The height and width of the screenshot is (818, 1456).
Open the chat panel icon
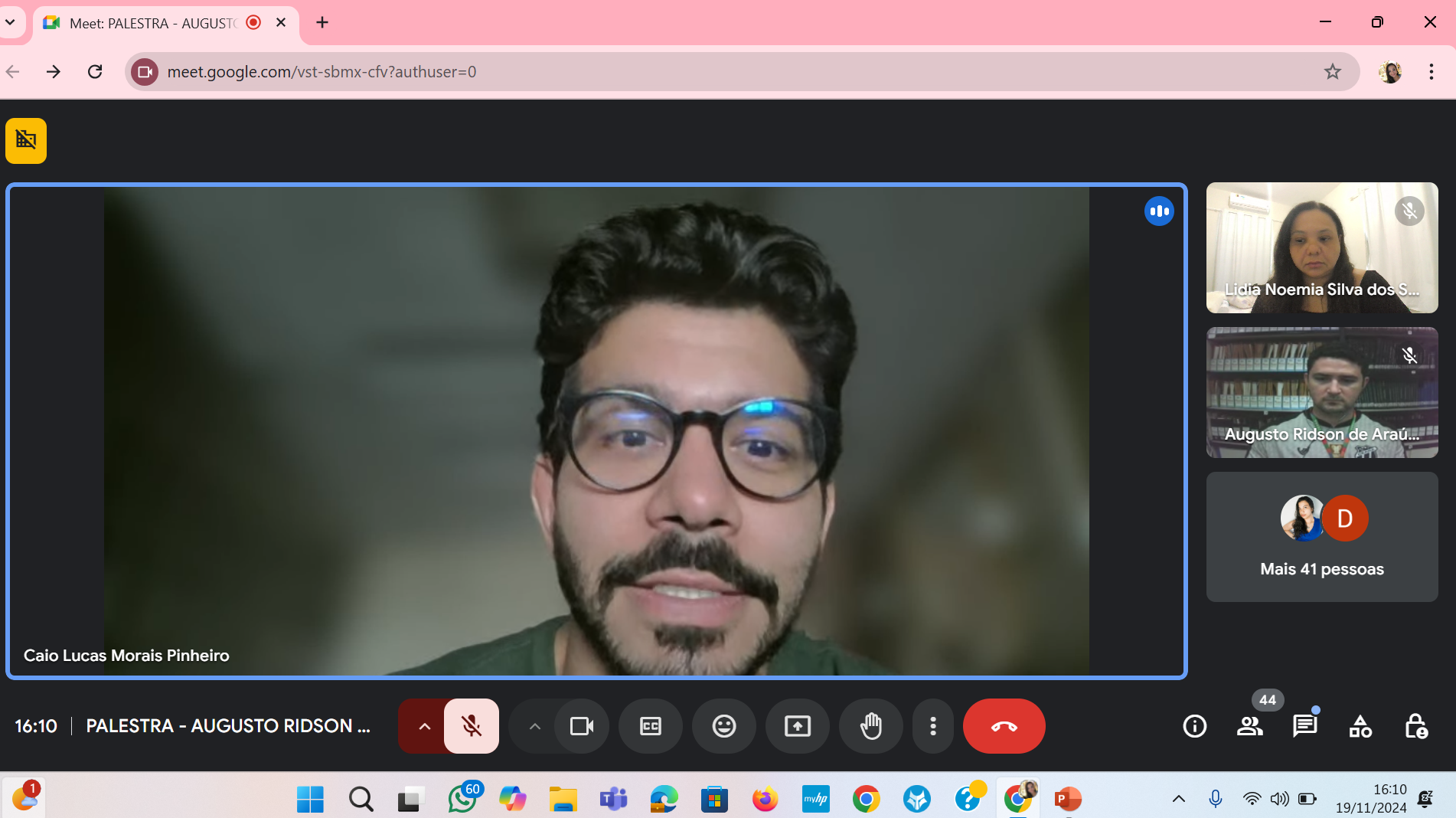(x=1304, y=725)
